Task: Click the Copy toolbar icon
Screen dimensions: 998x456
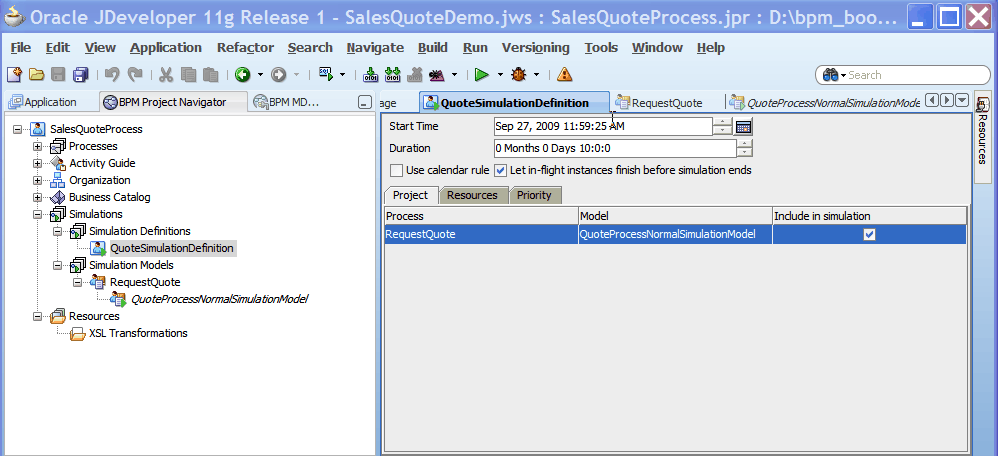Action: point(188,75)
